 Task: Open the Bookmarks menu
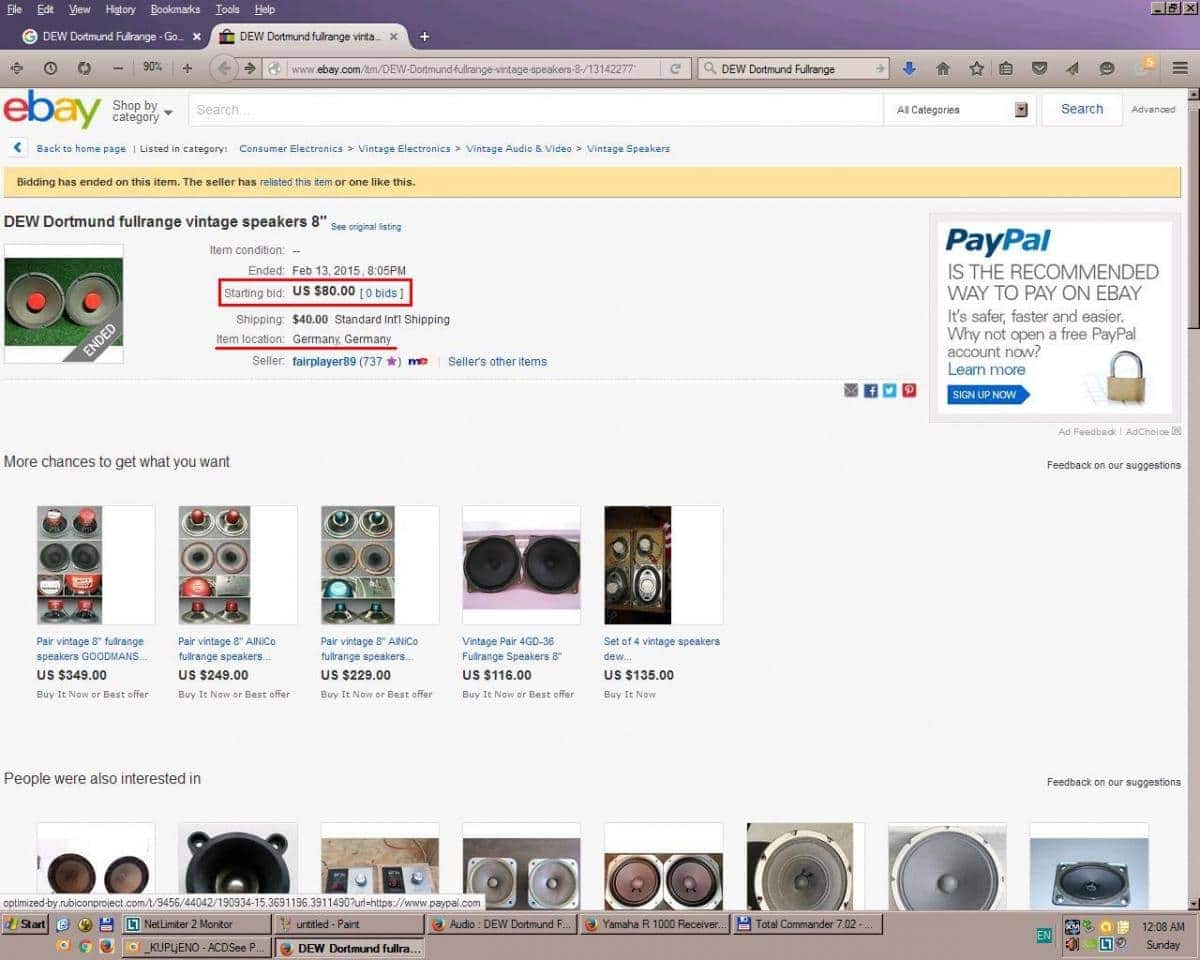pyautogui.click(x=175, y=9)
